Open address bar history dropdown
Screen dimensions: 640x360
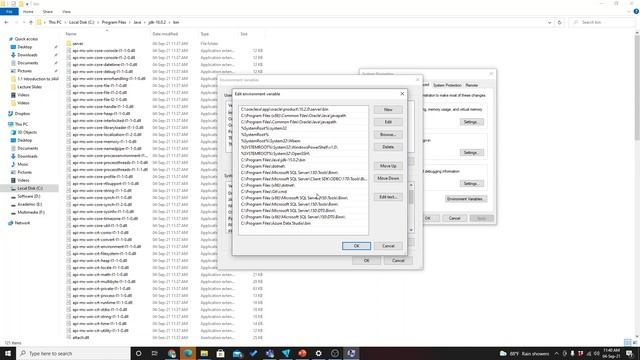click(549, 22)
